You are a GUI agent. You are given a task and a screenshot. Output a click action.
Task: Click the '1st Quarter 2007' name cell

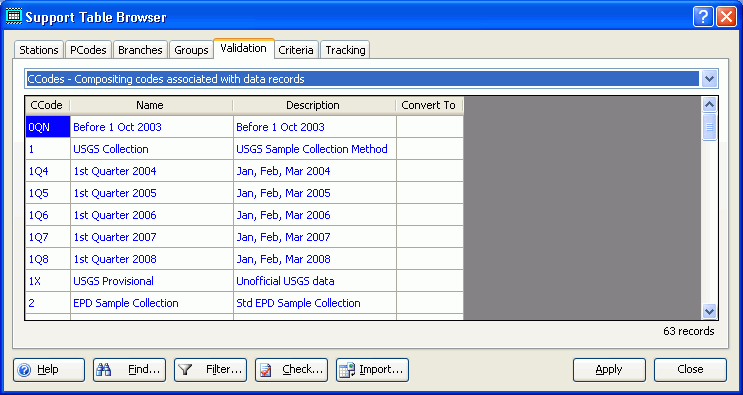[152, 237]
